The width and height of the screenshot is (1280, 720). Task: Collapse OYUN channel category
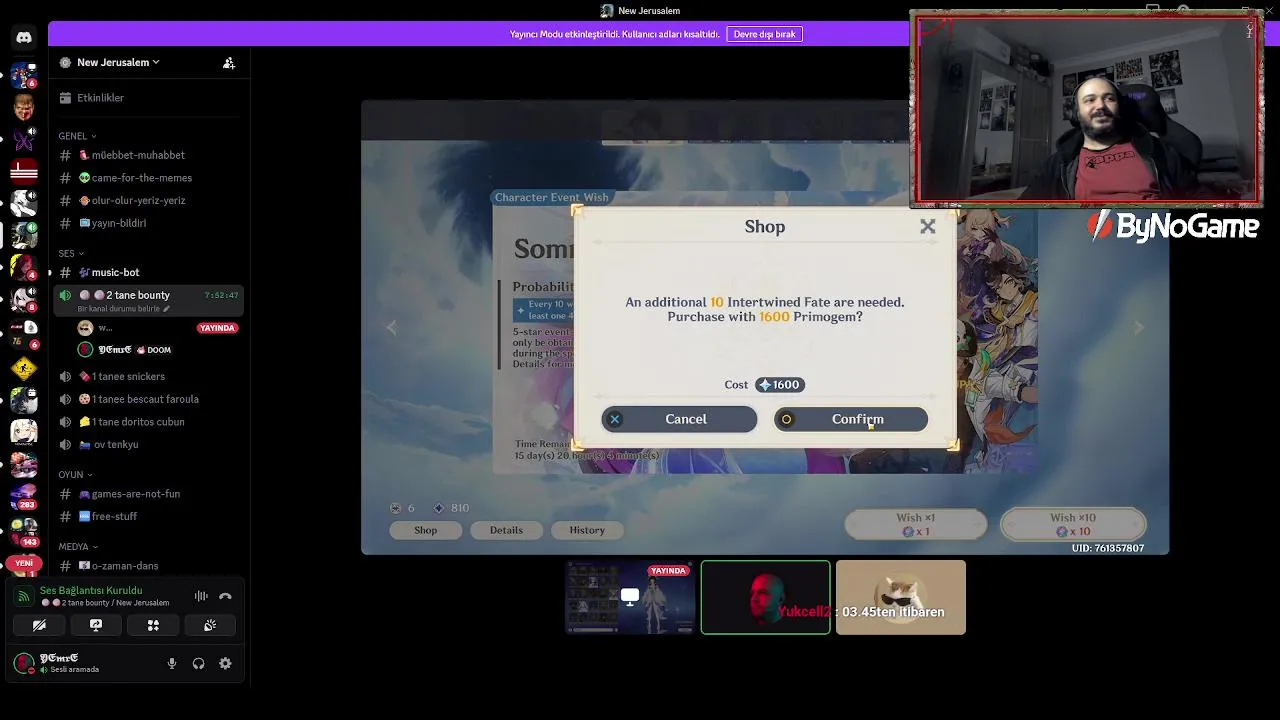point(75,475)
